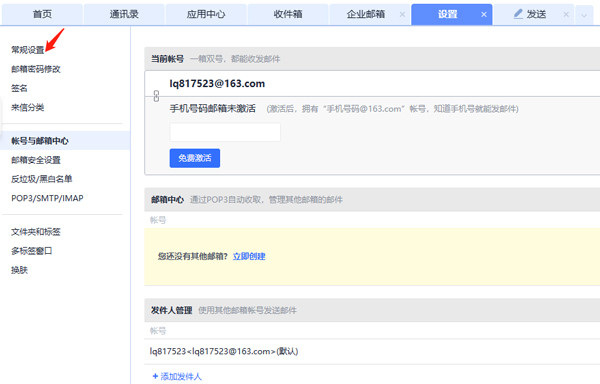Switch to the 首页 tab
Image resolution: width=600 pixels, height=384 pixels.
click(x=42, y=15)
